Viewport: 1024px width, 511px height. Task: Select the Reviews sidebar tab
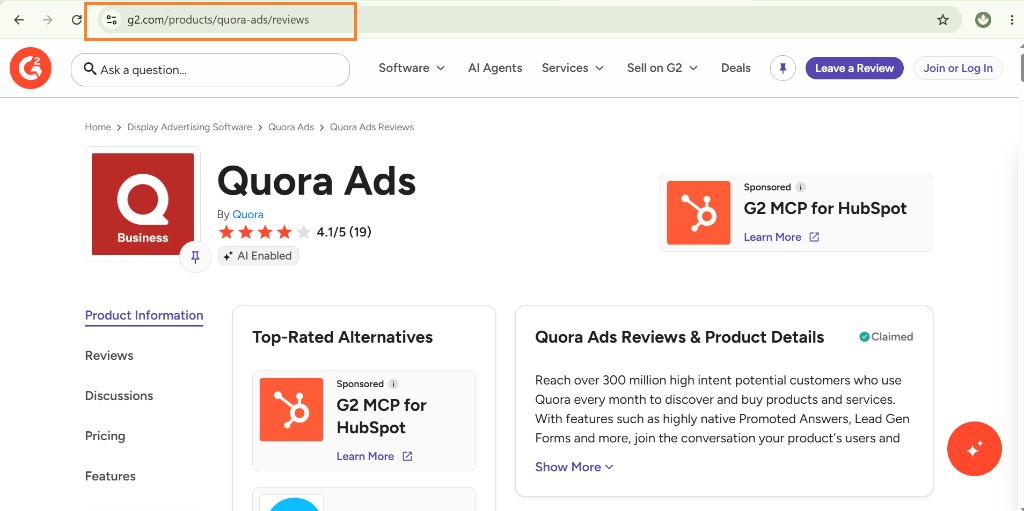tap(109, 355)
